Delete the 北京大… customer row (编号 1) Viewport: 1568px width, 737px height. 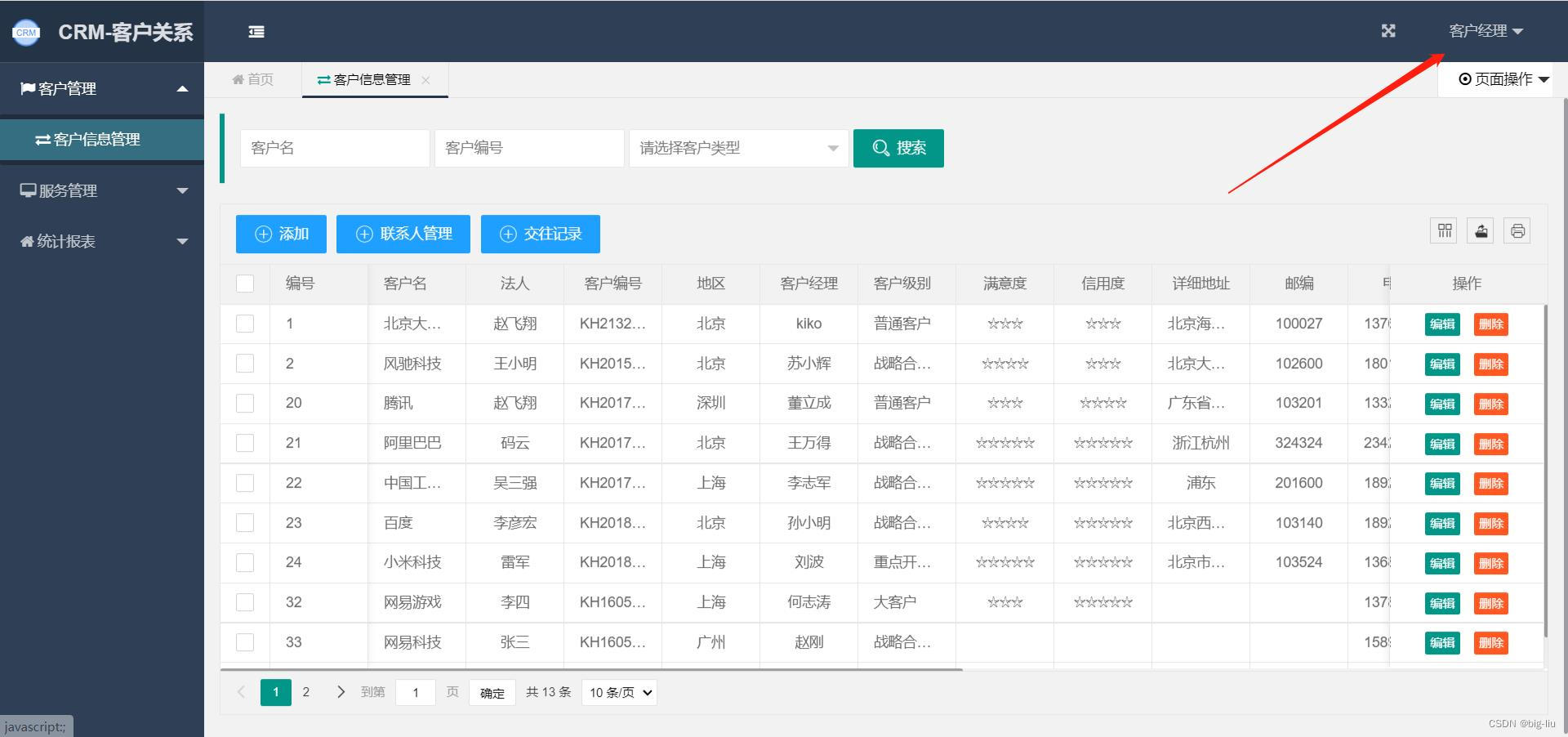point(1491,324)
